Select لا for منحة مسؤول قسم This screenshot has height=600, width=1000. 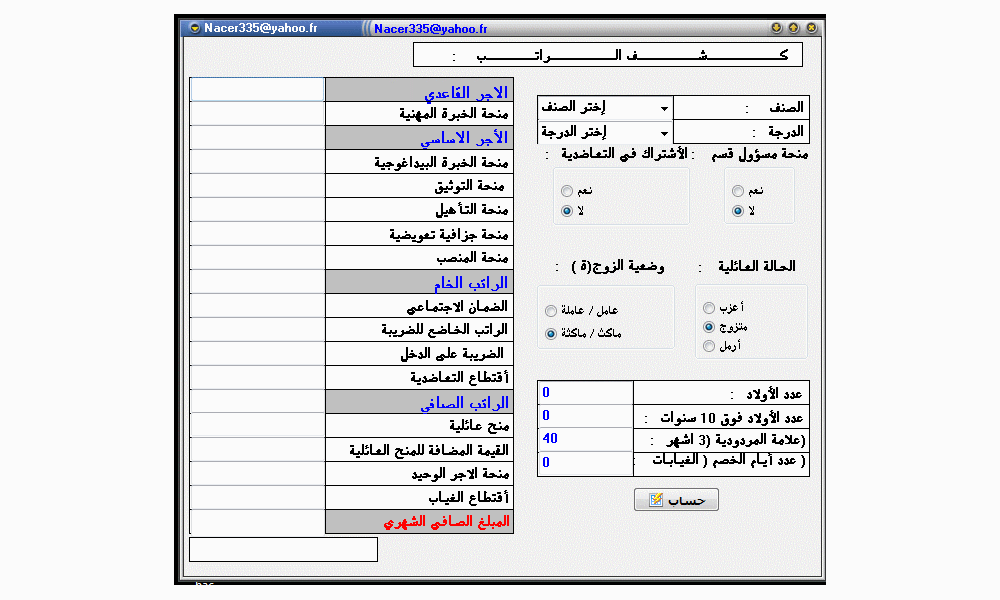tap(738, 211)
